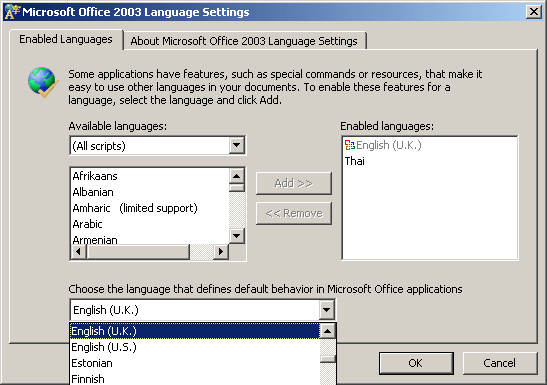Screen dimensions: 547x385
Task: Click the horizontal scrollbar thumb of the languages list
Action: click(x=138, y=251)
